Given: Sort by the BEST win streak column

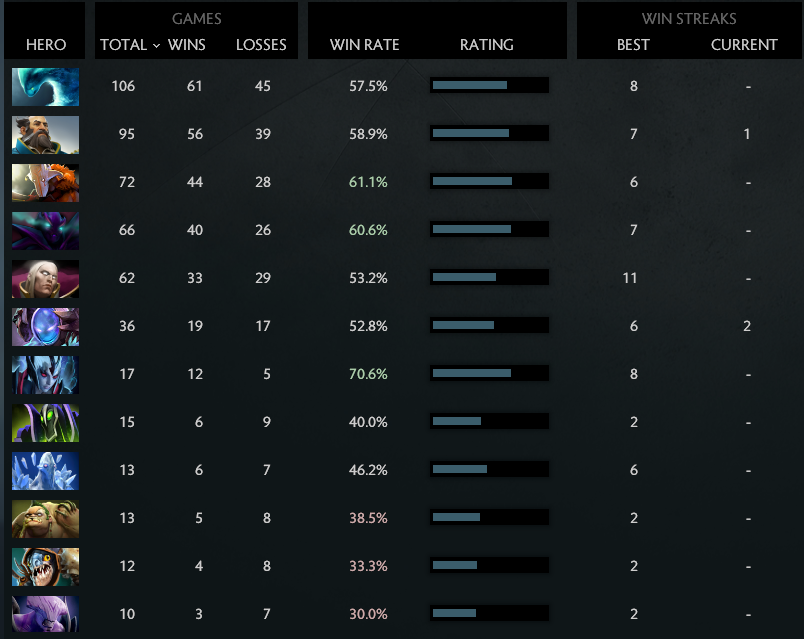Looking at the screenshot, I should (633, 44).
